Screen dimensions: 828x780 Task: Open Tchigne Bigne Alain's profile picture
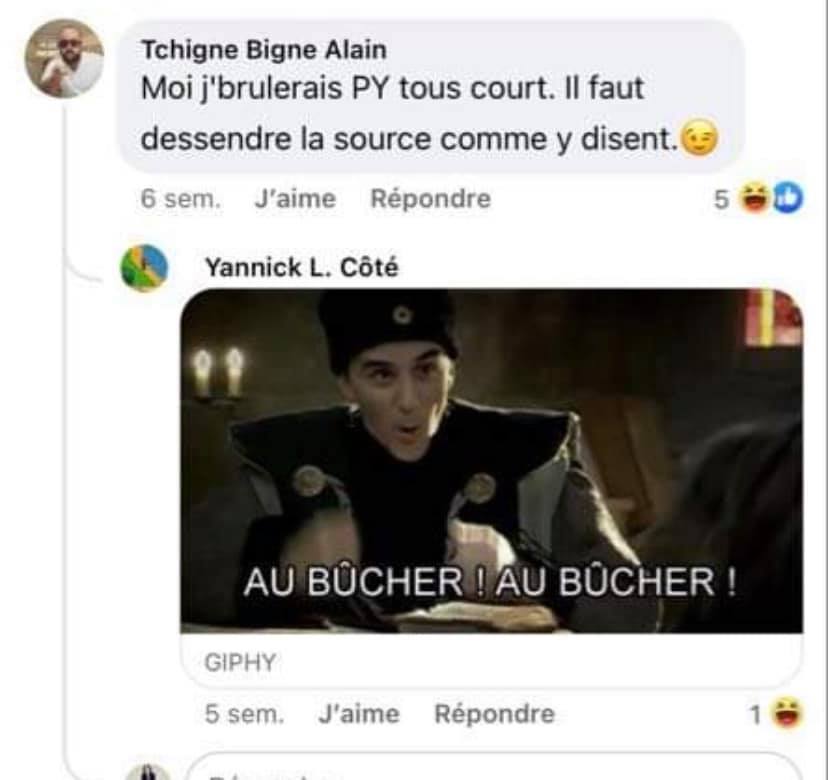click(64, 59)
